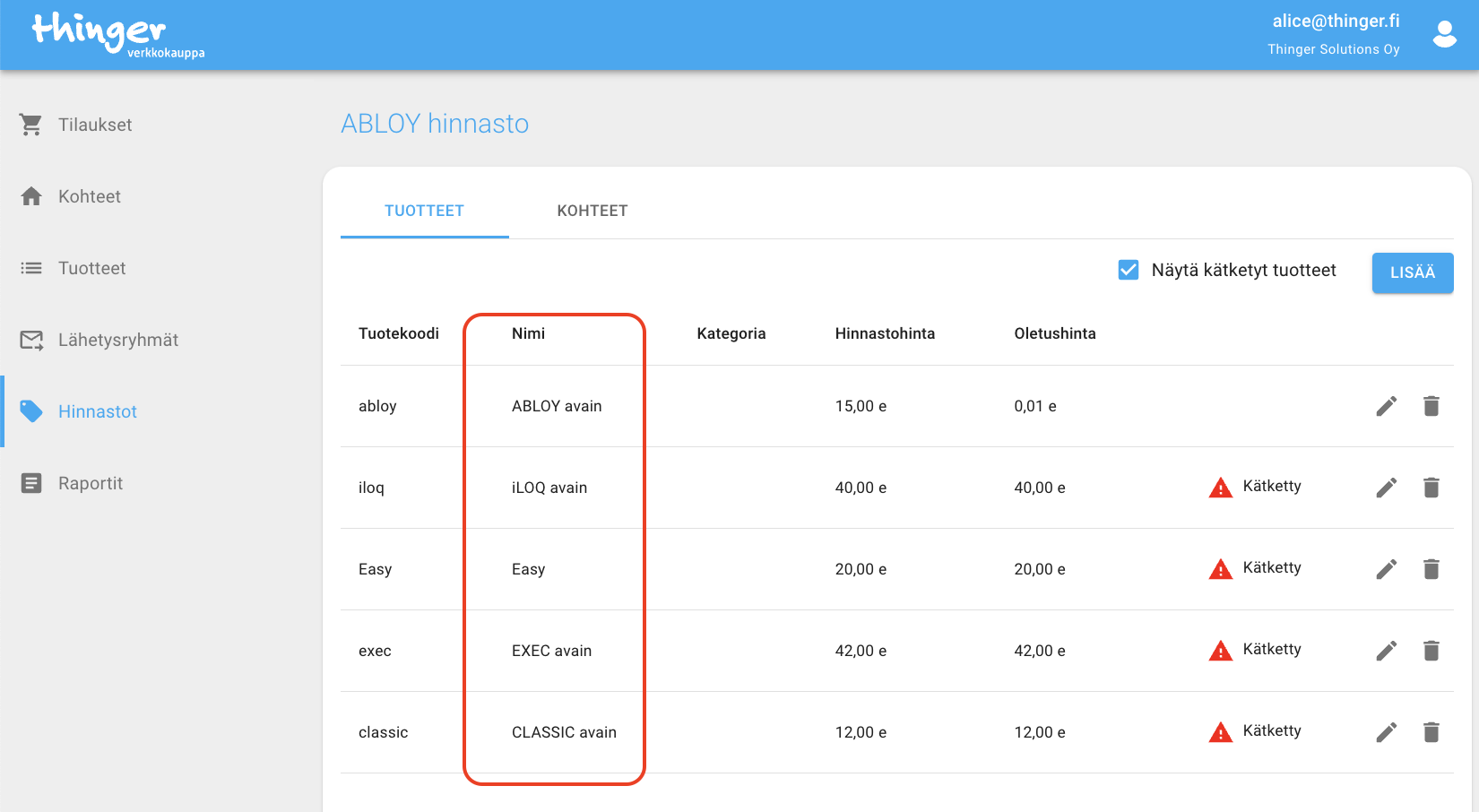Viewport: 1479px width, 812px height.
Task: Click the 15,00 e price list value
Action: point(861,406)
